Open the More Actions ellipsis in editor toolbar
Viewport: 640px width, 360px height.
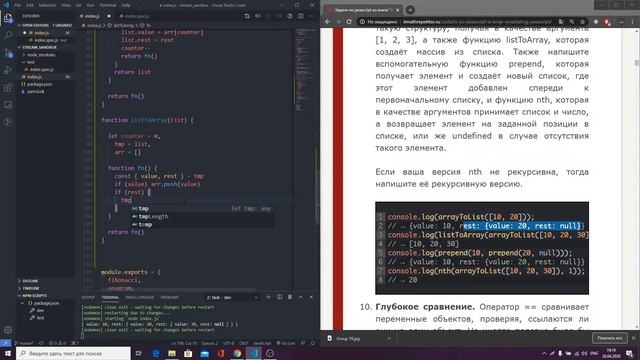coord(311,16)
